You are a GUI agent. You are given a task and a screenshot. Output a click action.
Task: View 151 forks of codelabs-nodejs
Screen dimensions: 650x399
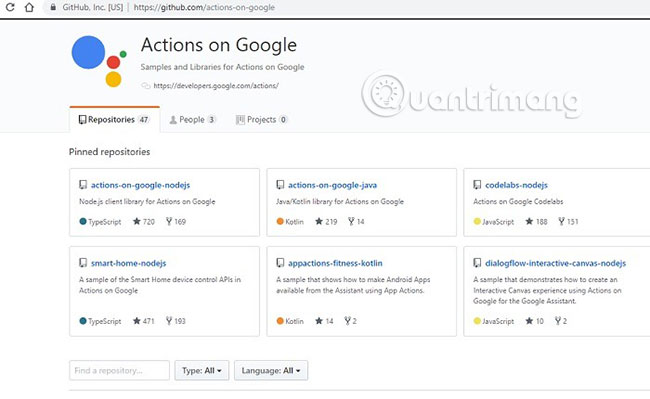click(568, 222)
